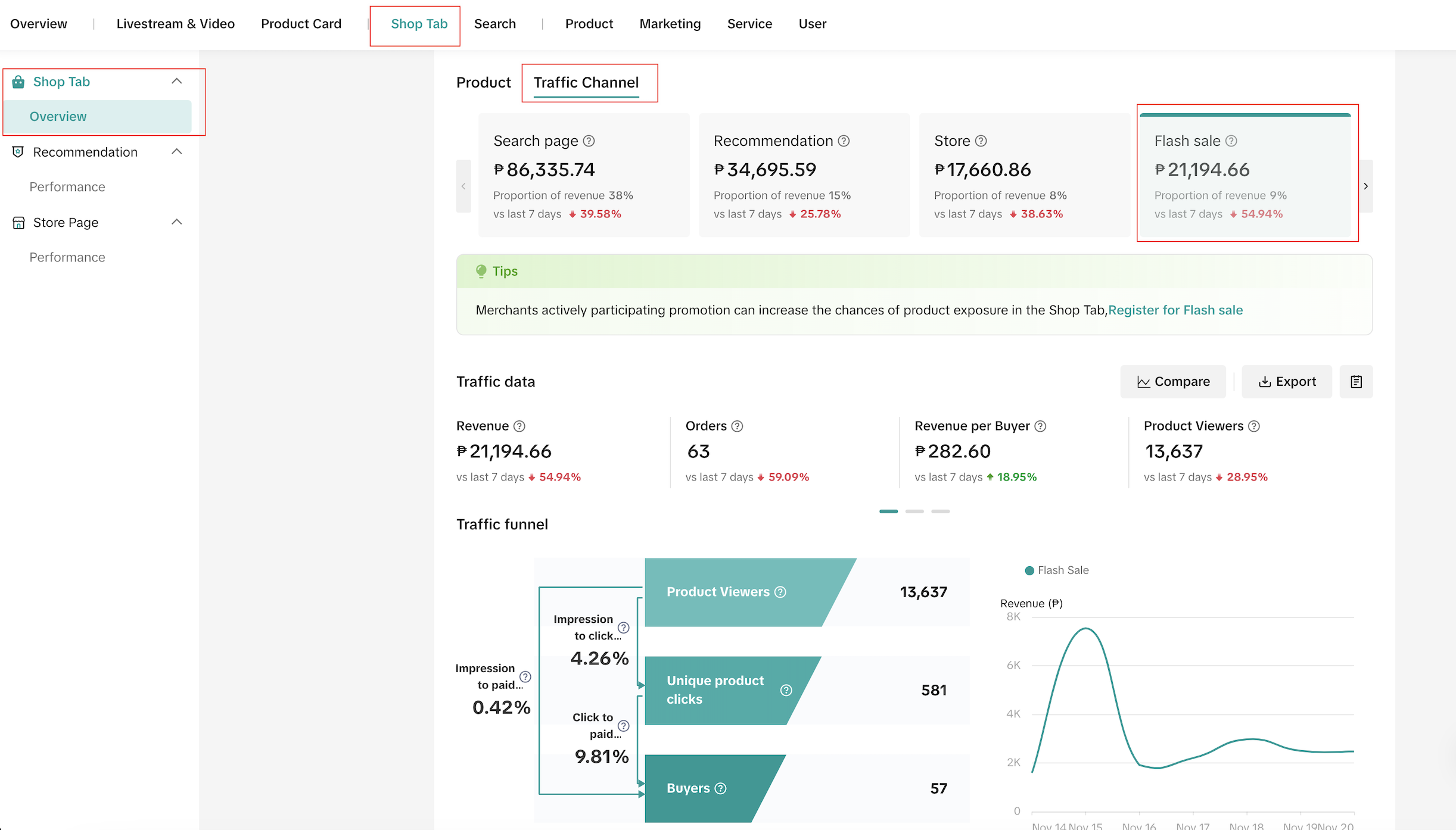Click help icon next to Revenue metric
Image resolution: width=1456 pixels, height=830 pixels.
519,426
